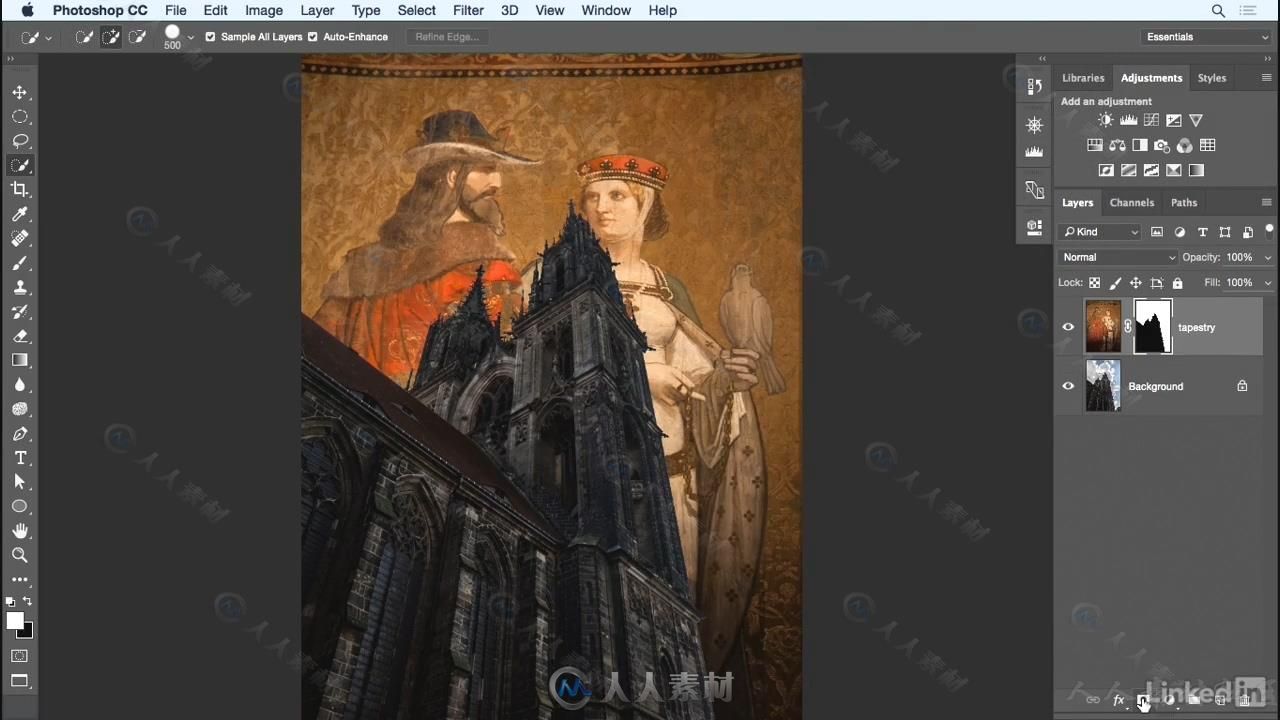Image resolution: width=1280 pixels, height=720 pixels.
Task: Select the Path Selection tool
Action: (19, 482)
